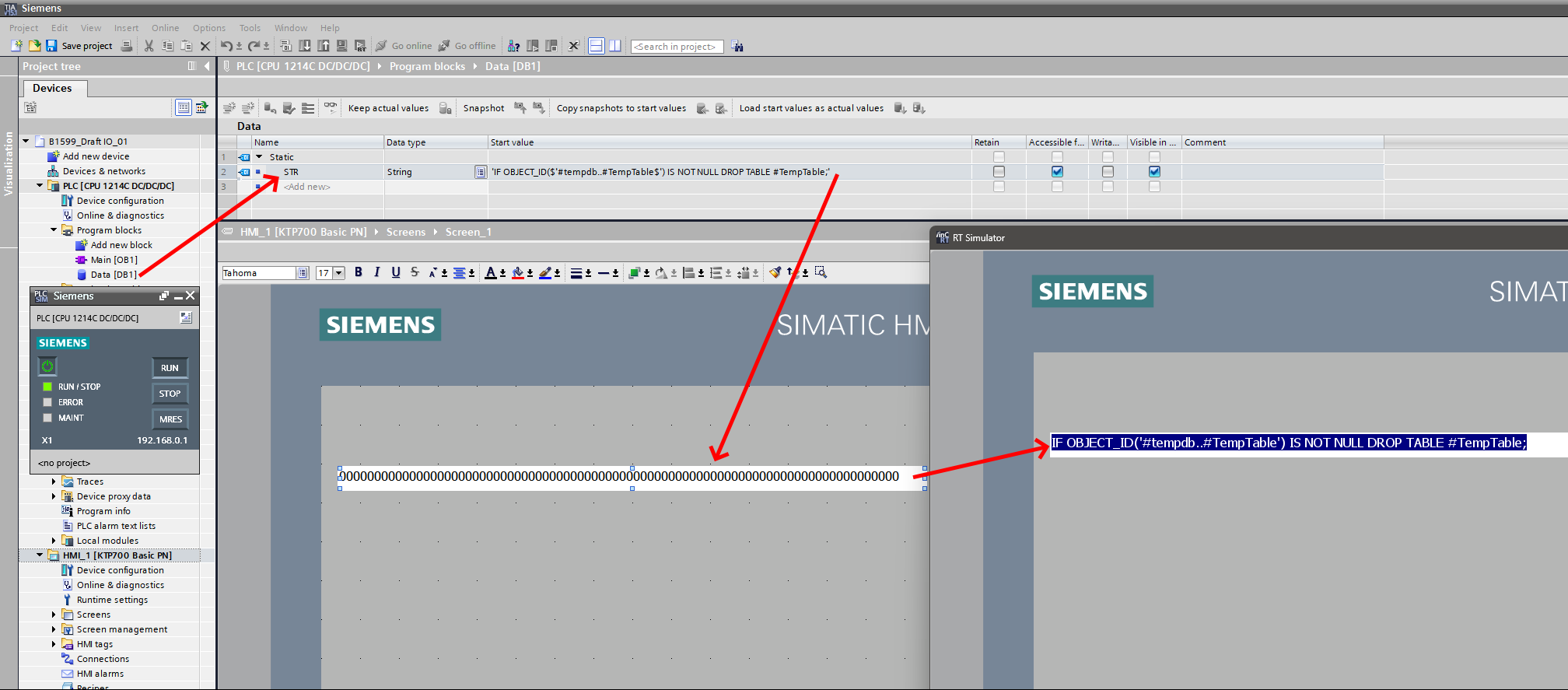The width and height of the screenshot is (1568, 690).
Task: Click the format painter brush icon
Action: (x=775, y=272)
